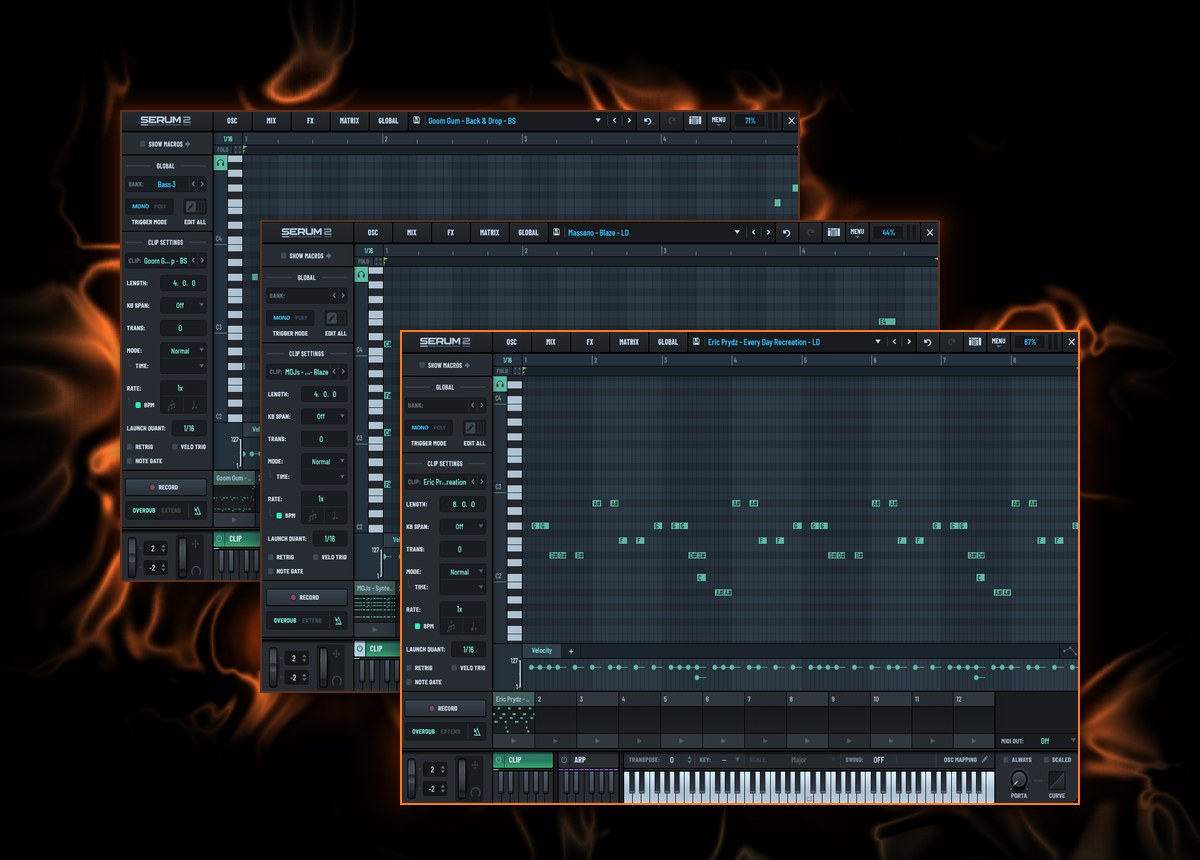Go to next preset in the Eric Prydz window
This screenshot has width=1200, height=860.
908,342
